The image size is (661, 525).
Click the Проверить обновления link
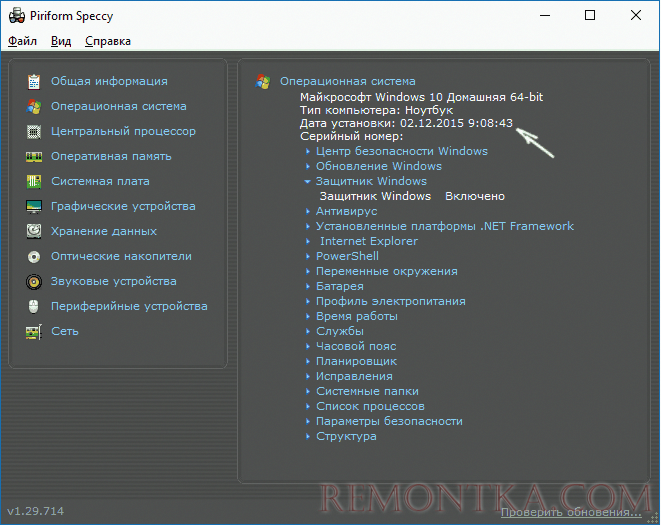coord(571,512)
